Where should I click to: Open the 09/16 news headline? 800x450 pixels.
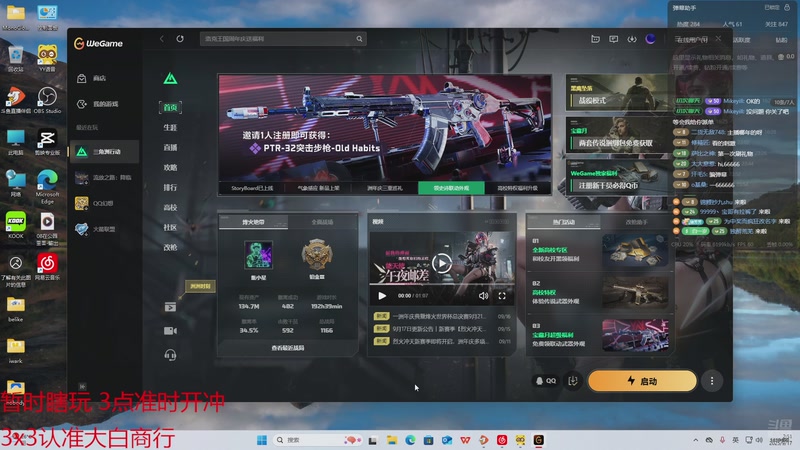[x=442, y=316]
